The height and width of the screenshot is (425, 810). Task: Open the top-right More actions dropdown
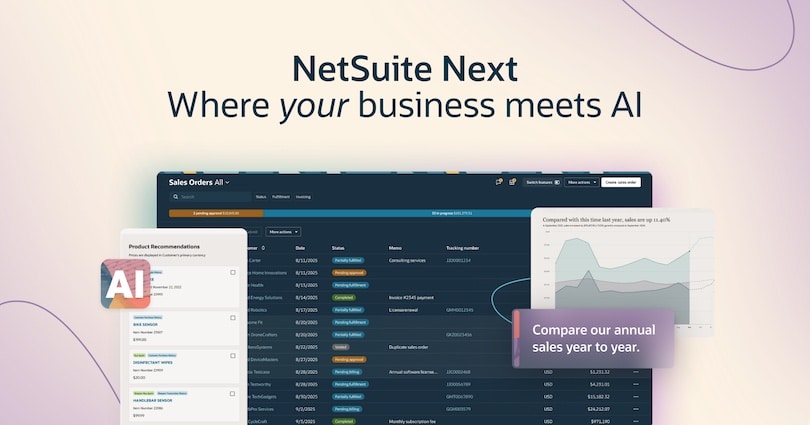pos(582,182)
